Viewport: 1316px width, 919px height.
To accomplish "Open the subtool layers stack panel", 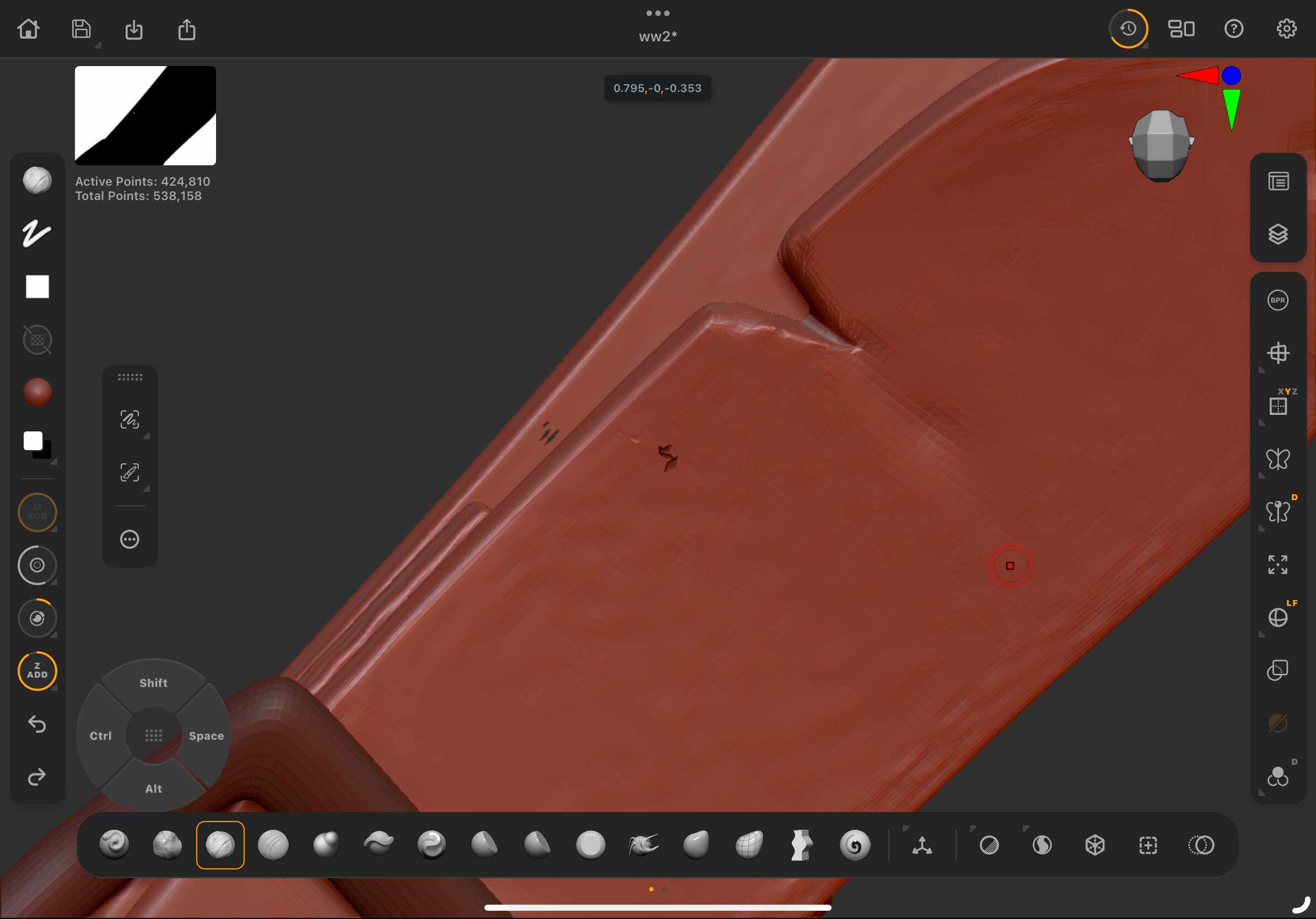I will 1277,234.
